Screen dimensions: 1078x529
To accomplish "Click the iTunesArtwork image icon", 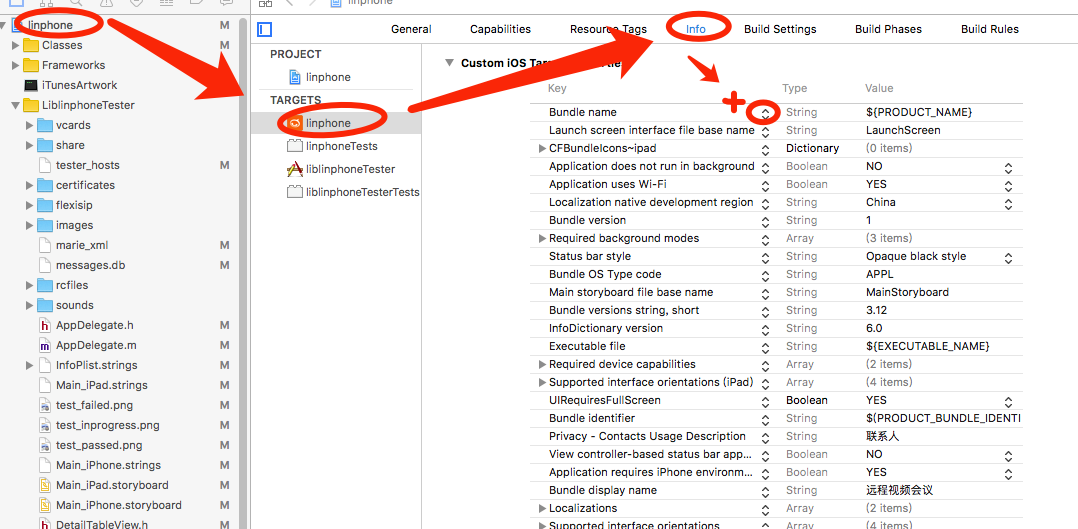I will 30,85.
